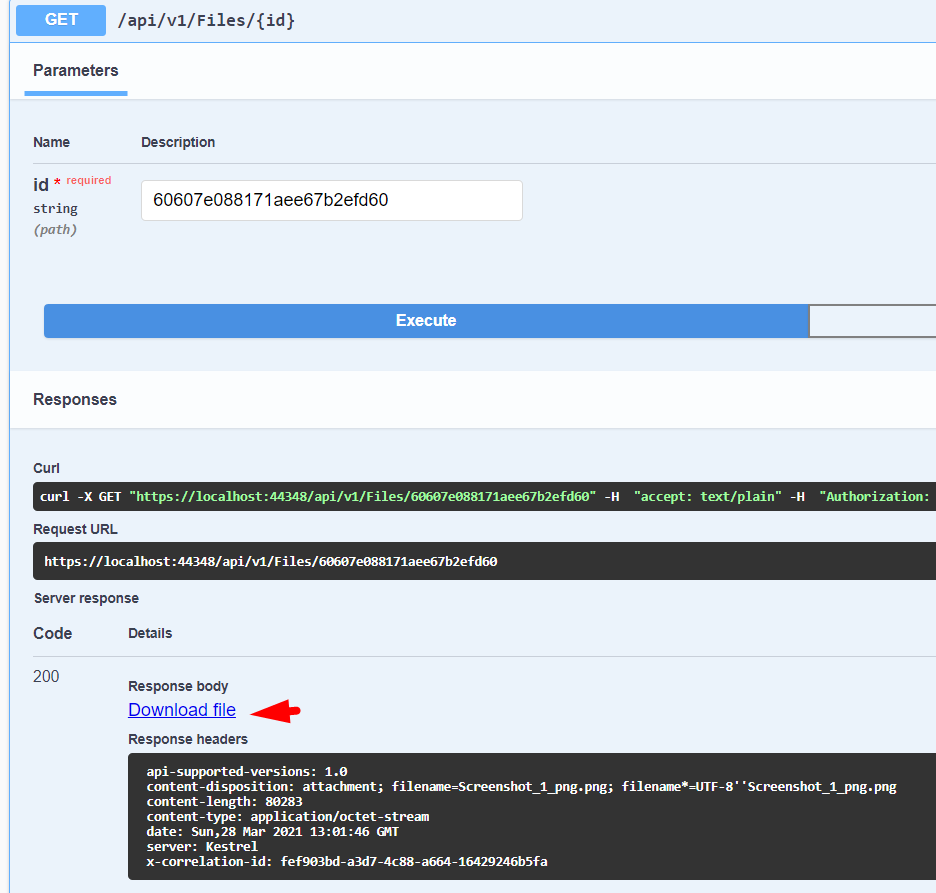The height and width of the screenshot is (893, 936).
Task: Click the blue GET method badge
Action: click(x=60, y=20)
